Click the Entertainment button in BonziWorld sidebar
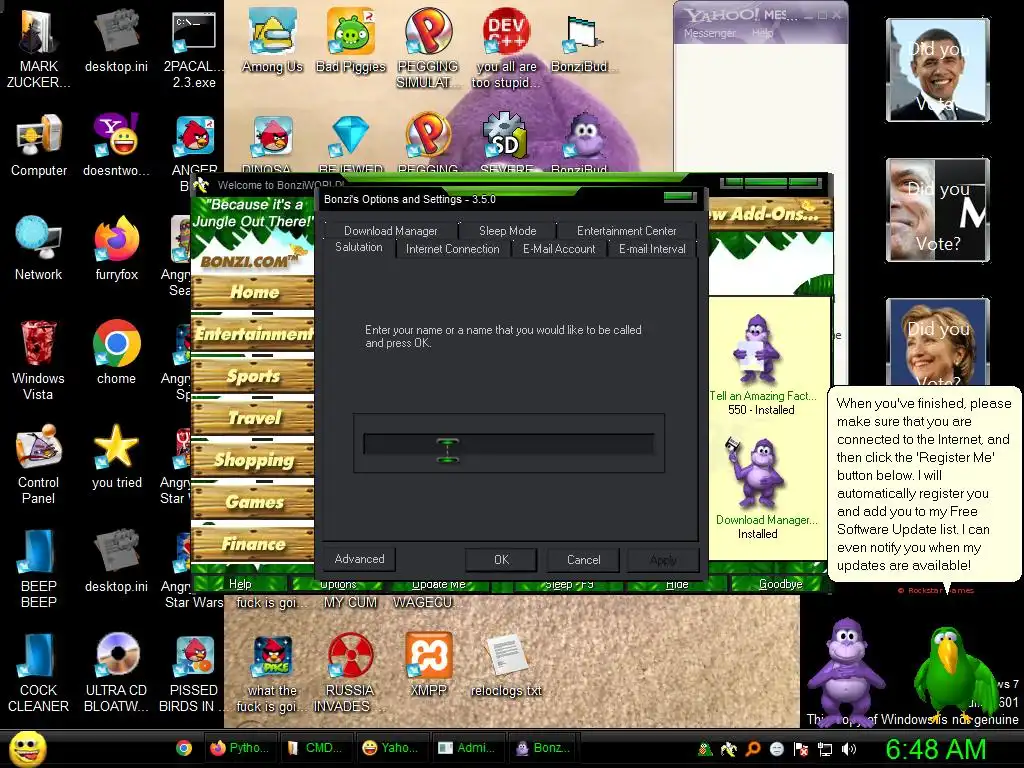 click(253, 334)
